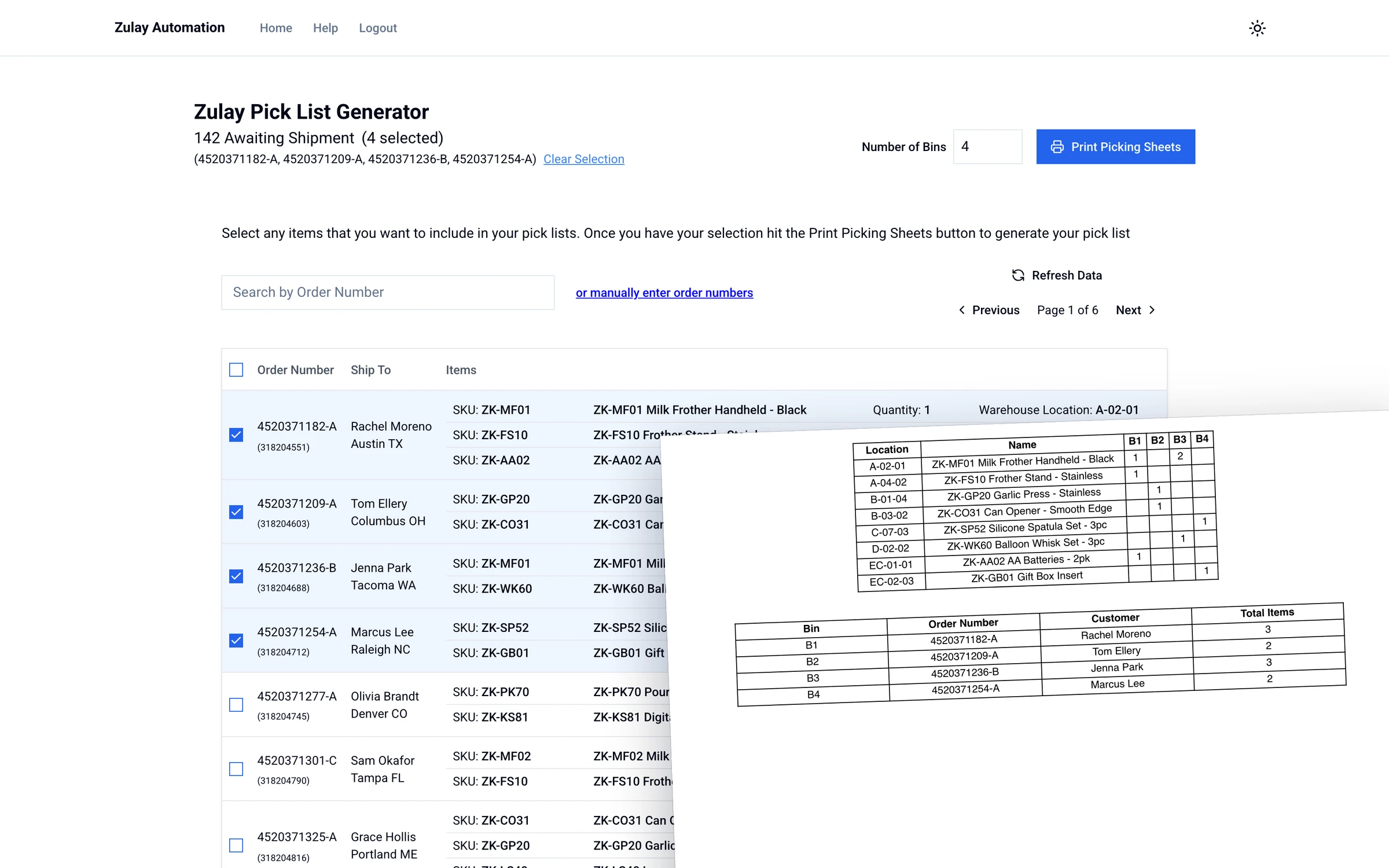Click 'SKU: ZK-SP52' in Marcus Lee's order
This screenshot has height=868, width=1389.
pyautogui.click(x=491, y=627)
